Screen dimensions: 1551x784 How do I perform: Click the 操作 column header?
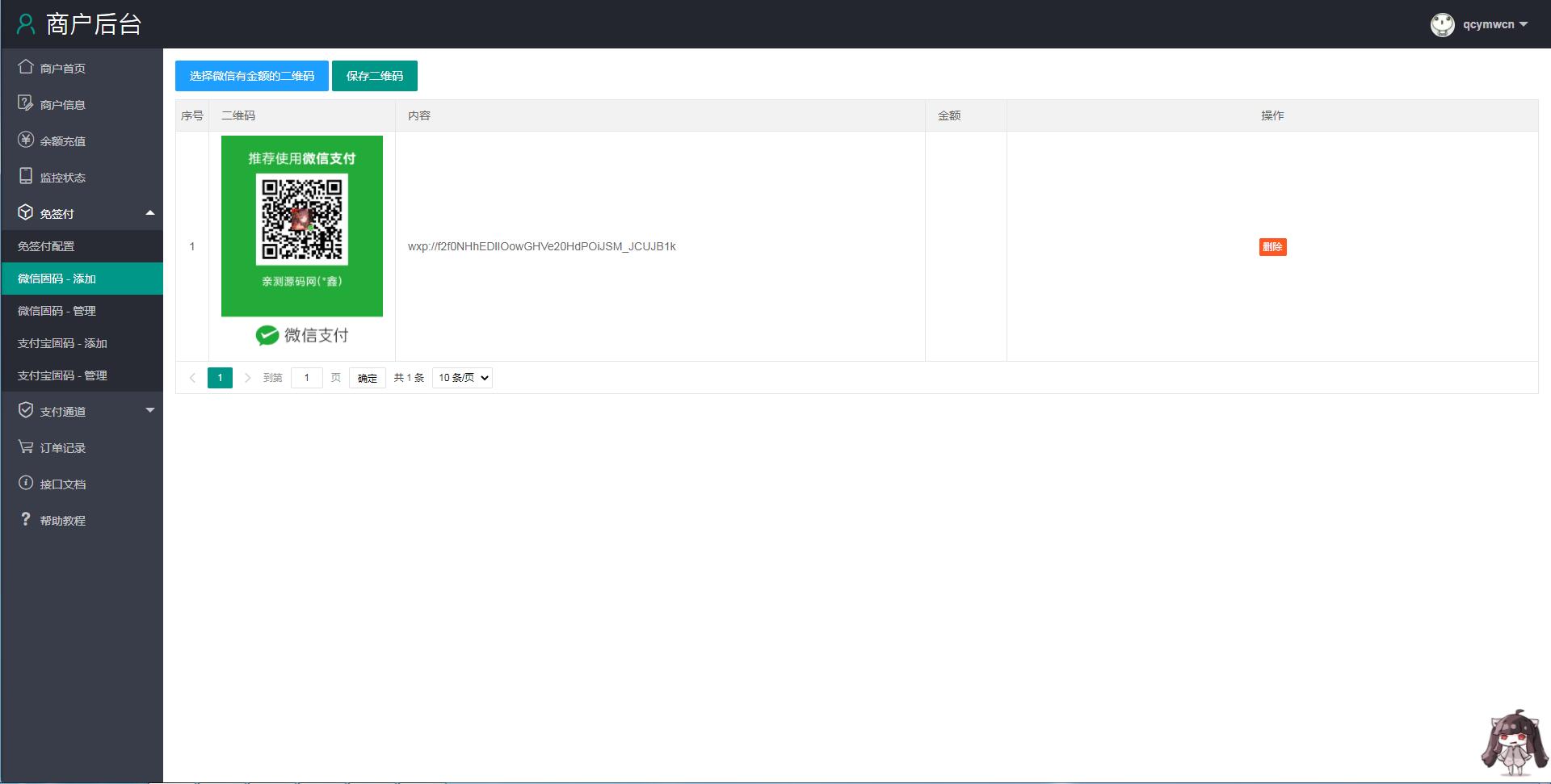point(1272,115)
